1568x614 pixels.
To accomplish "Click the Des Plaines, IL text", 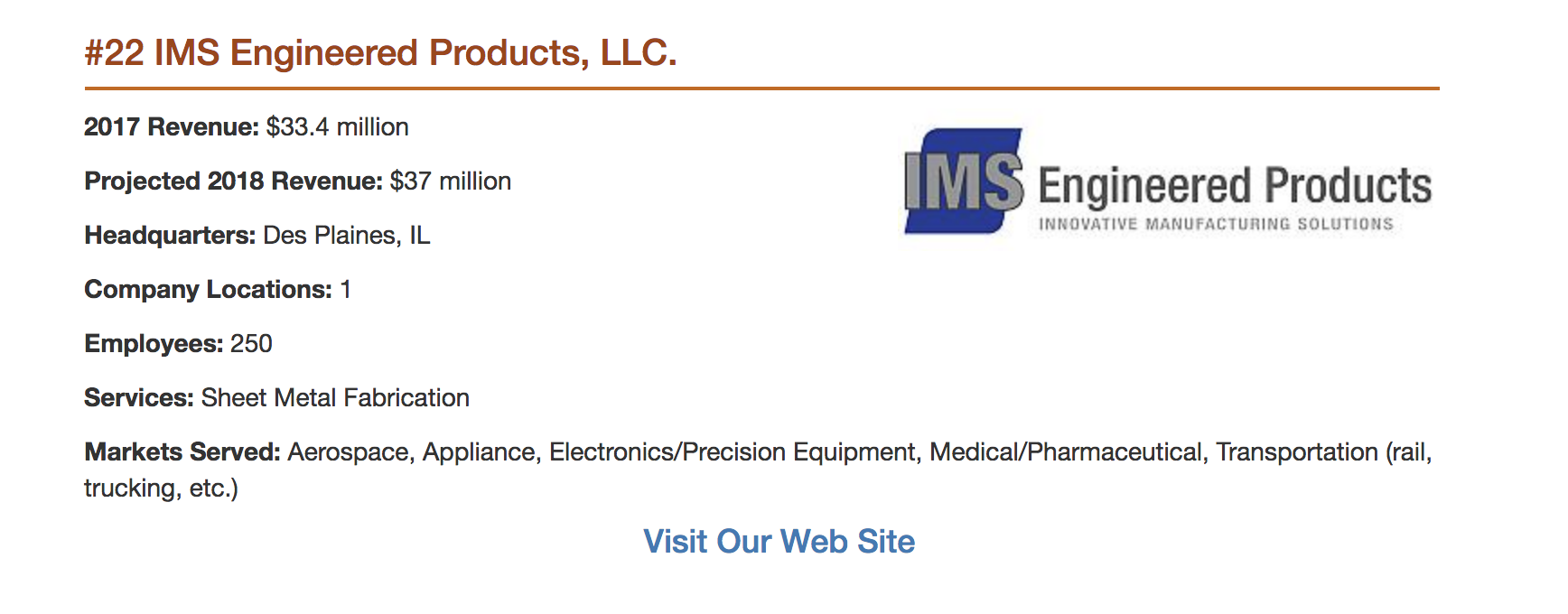I will pyautogui.click(x=346, y=235).
